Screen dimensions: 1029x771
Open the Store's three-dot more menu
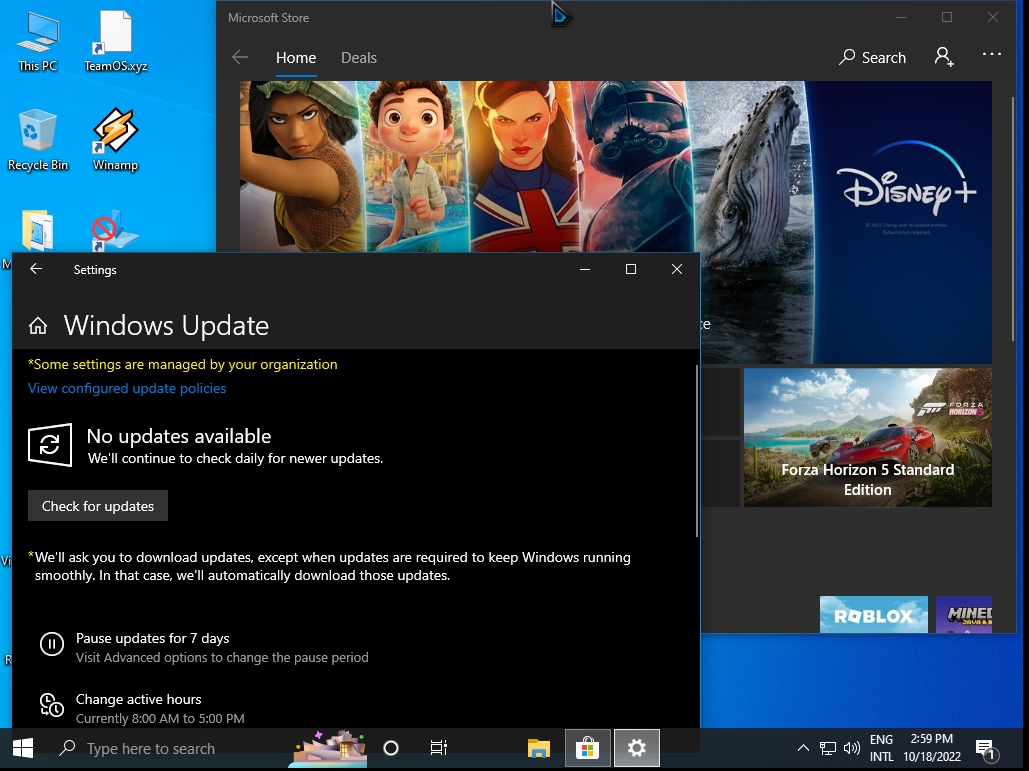(x=991, y=56)
